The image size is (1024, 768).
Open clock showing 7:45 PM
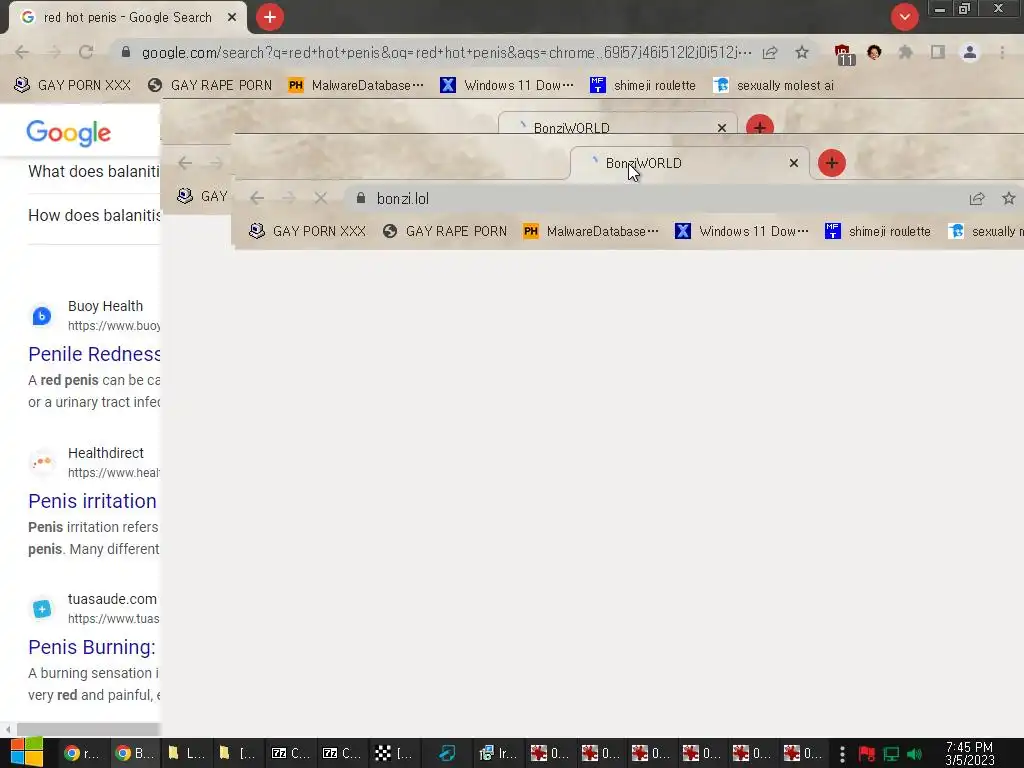[970, 754]
